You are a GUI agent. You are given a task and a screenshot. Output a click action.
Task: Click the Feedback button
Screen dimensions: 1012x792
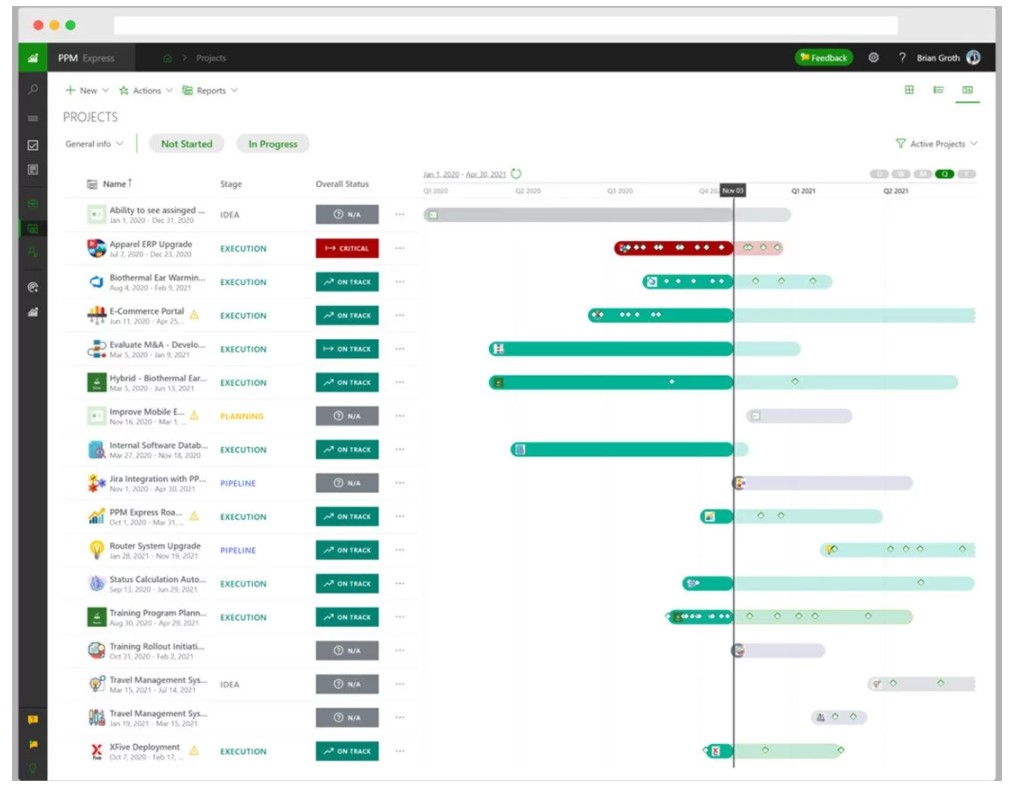[x=824, y=57]
